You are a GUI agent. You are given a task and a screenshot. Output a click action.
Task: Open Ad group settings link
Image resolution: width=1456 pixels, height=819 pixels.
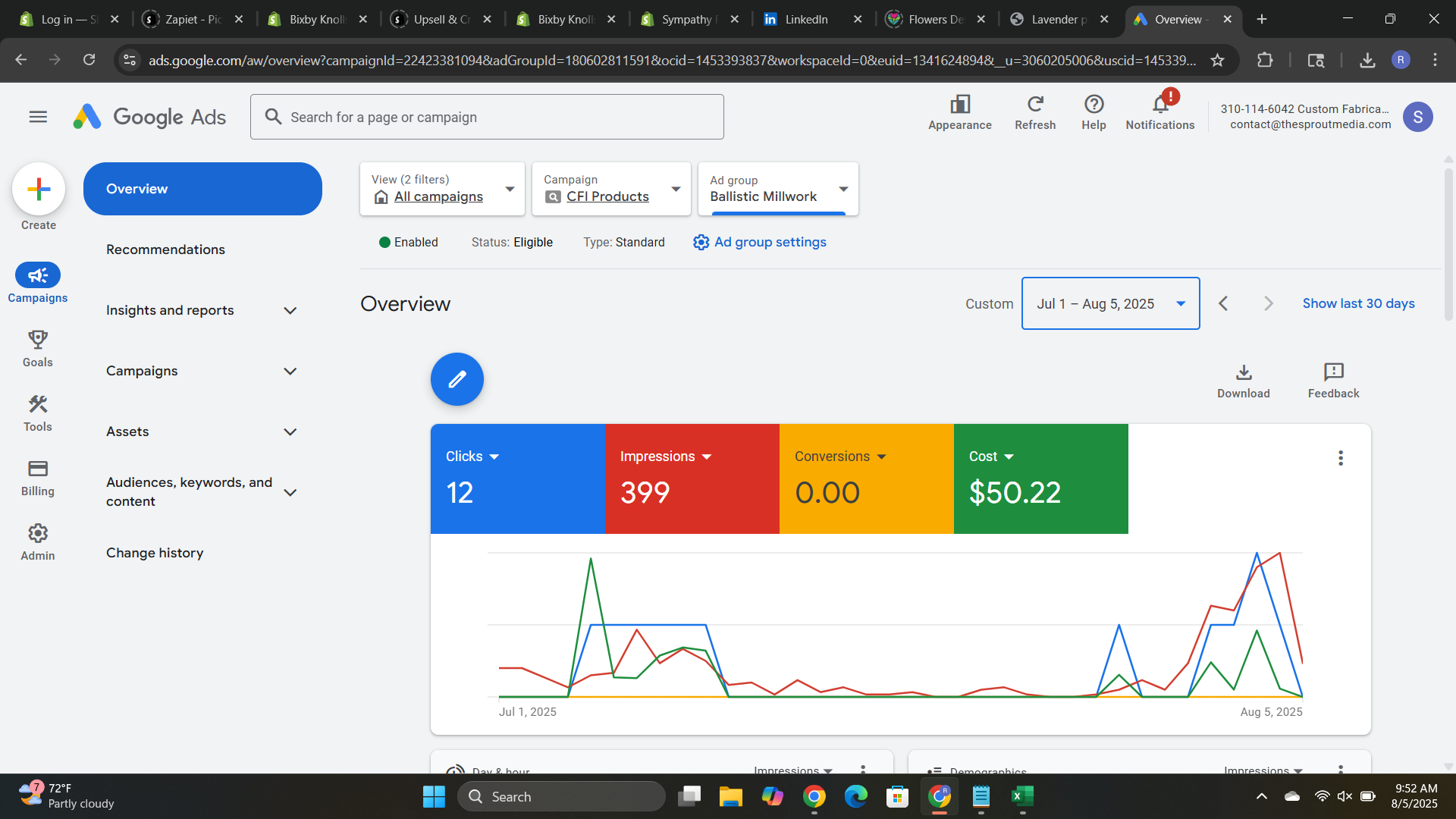[760, 242]
